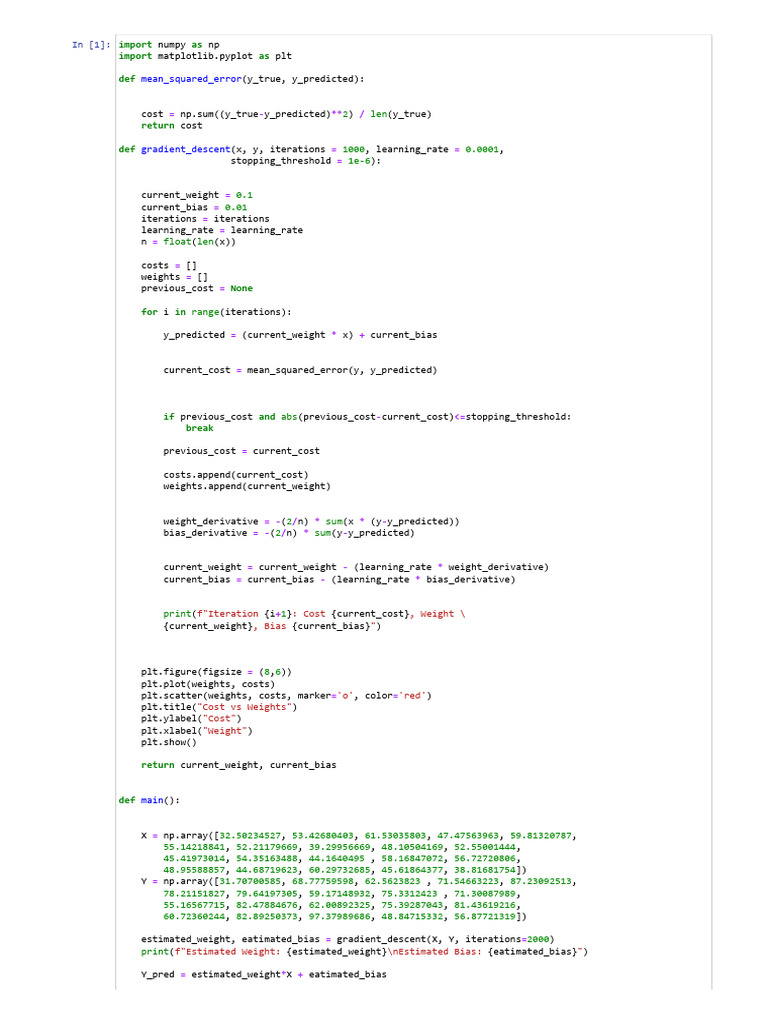The image size is (768, 1024).
Task: Click the current_weight = 0.1 line
Action: pos(197,195)
